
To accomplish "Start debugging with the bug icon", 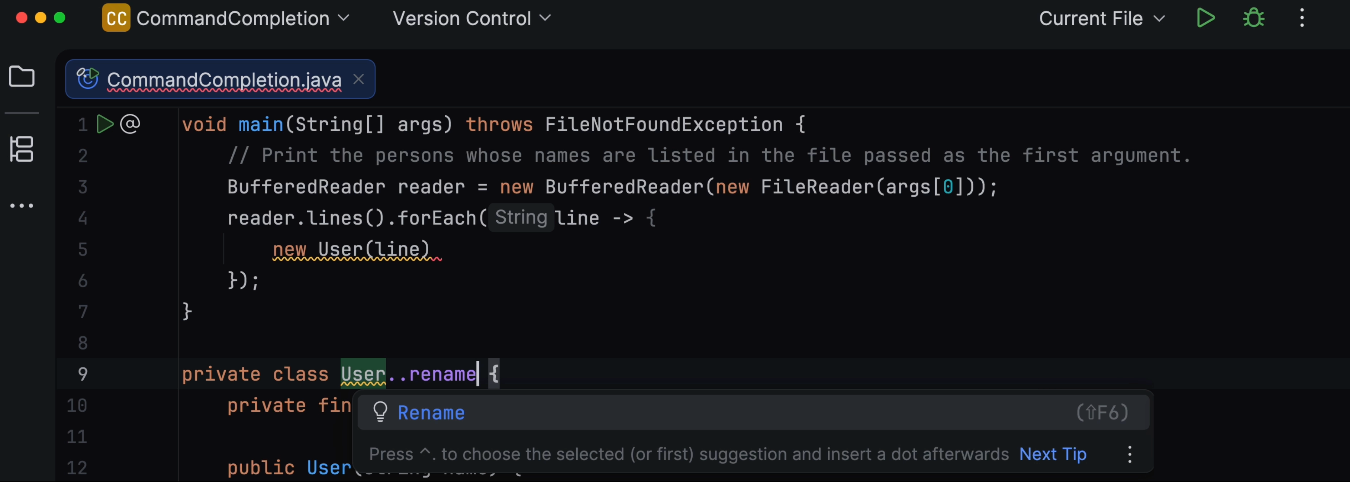I will coord(1253,18).
